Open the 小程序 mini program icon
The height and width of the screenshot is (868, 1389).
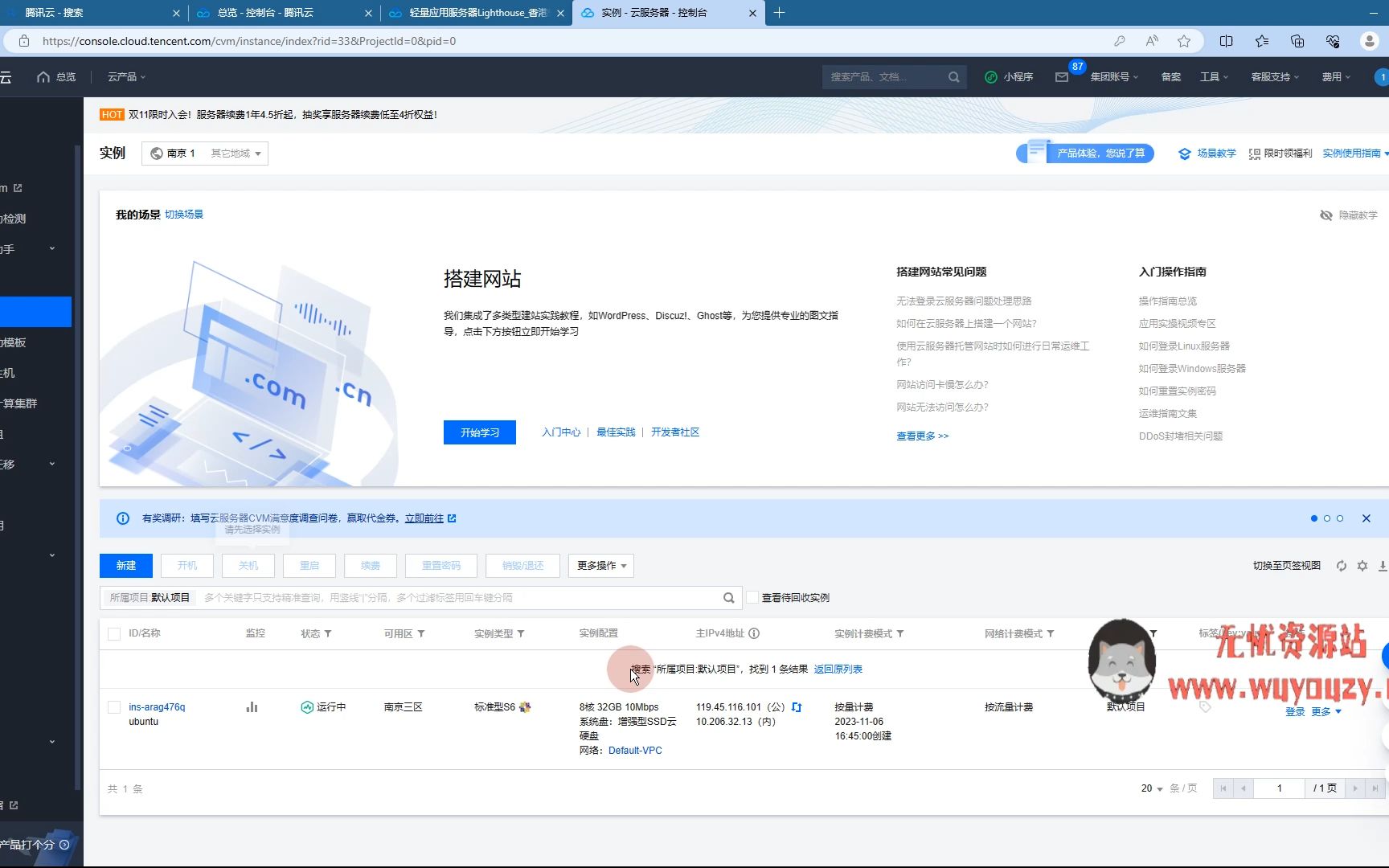click(x=991, y=77)
